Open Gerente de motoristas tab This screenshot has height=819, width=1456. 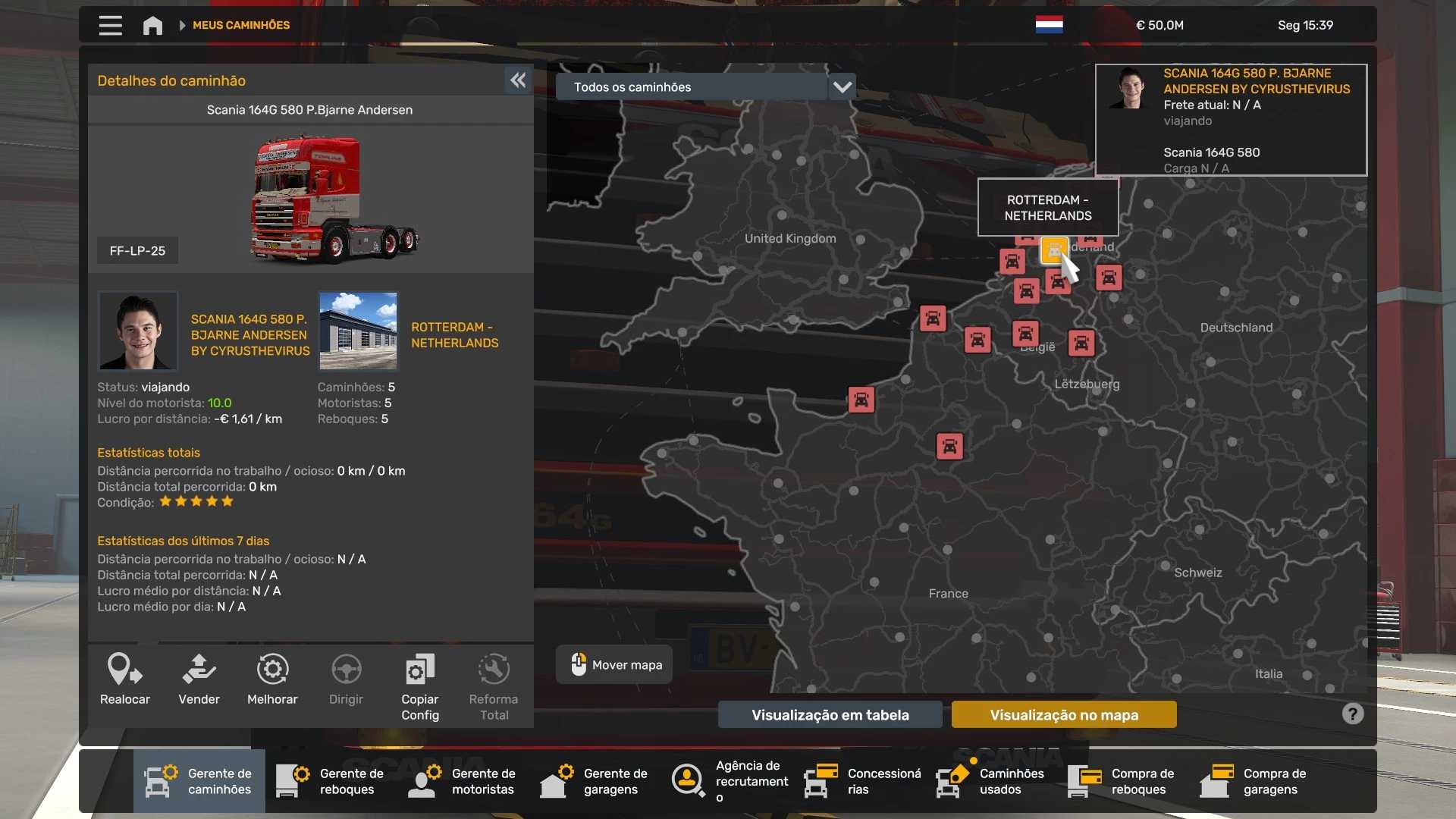pos(463,781)
